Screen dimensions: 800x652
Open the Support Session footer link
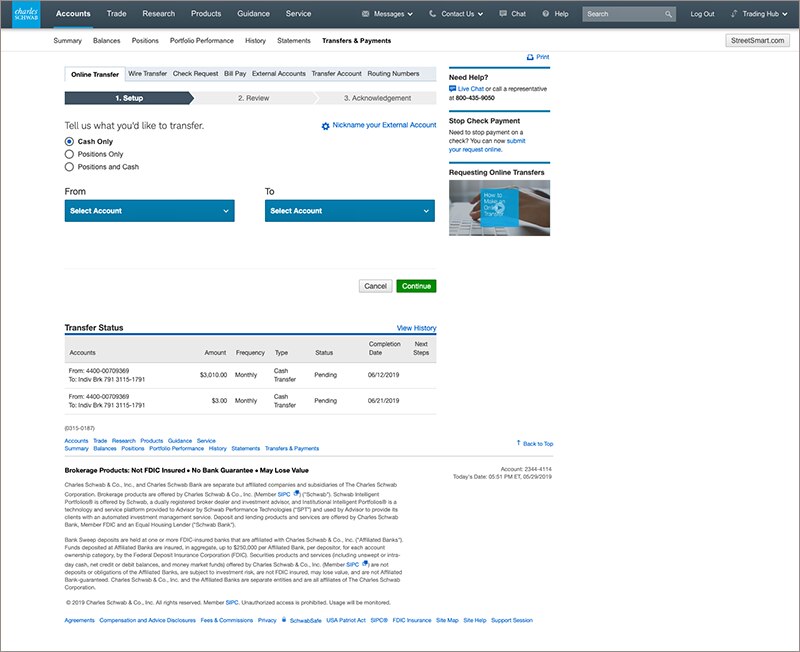(x=512, y=620)
